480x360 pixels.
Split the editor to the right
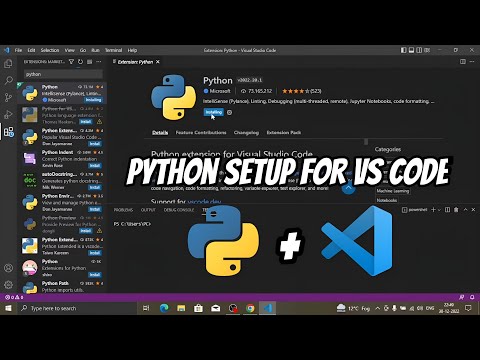tap(463, 62)
